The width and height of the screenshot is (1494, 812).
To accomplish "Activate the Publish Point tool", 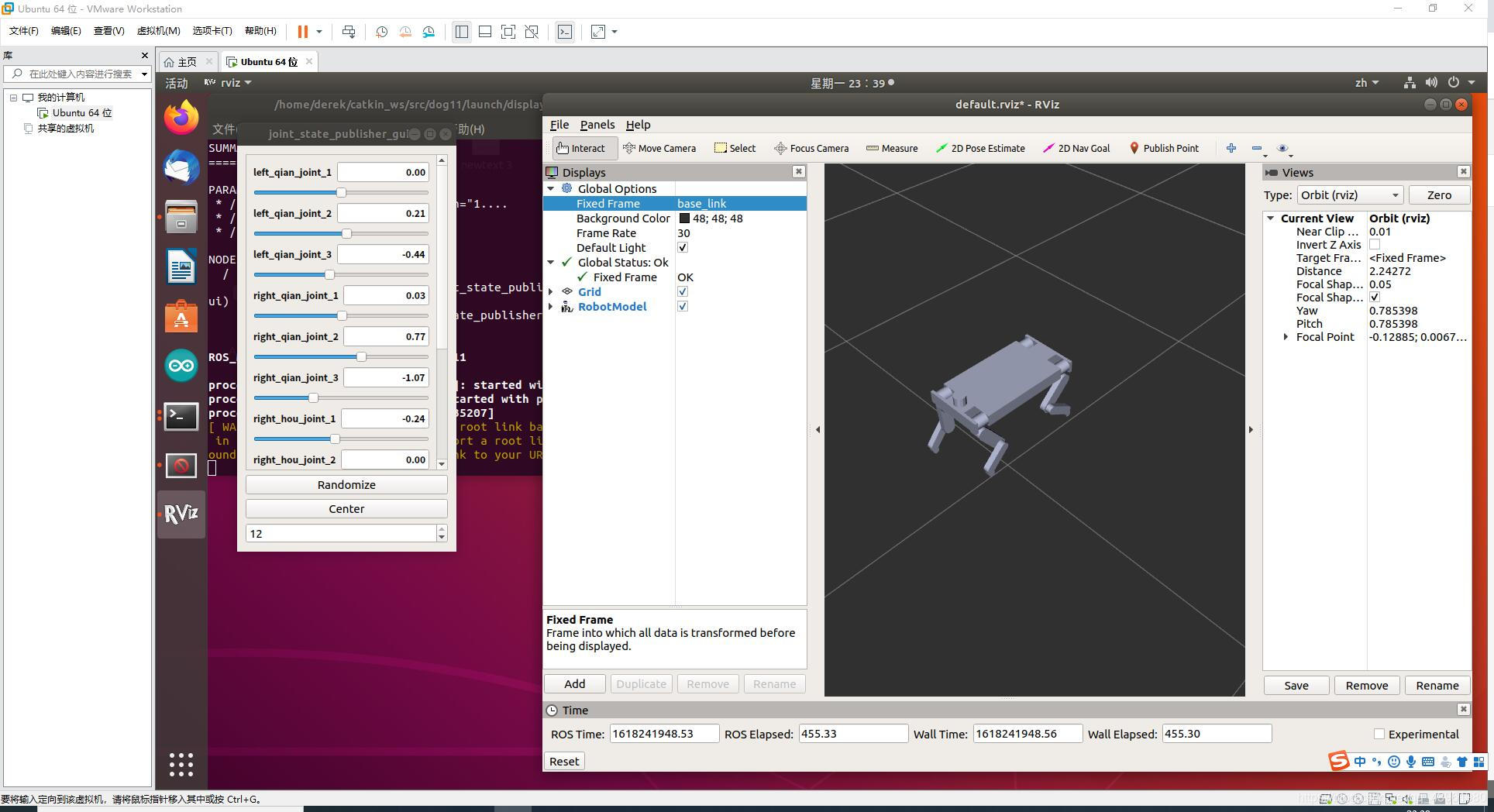I will (x=1164, y=148).
